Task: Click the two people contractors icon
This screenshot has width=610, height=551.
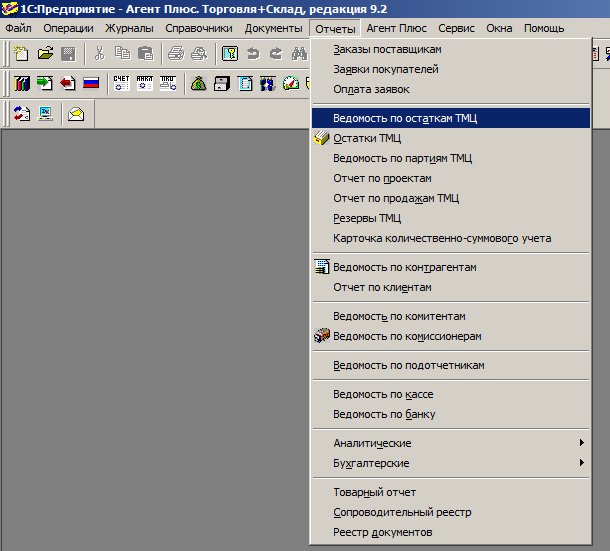Action: point(268,83)
